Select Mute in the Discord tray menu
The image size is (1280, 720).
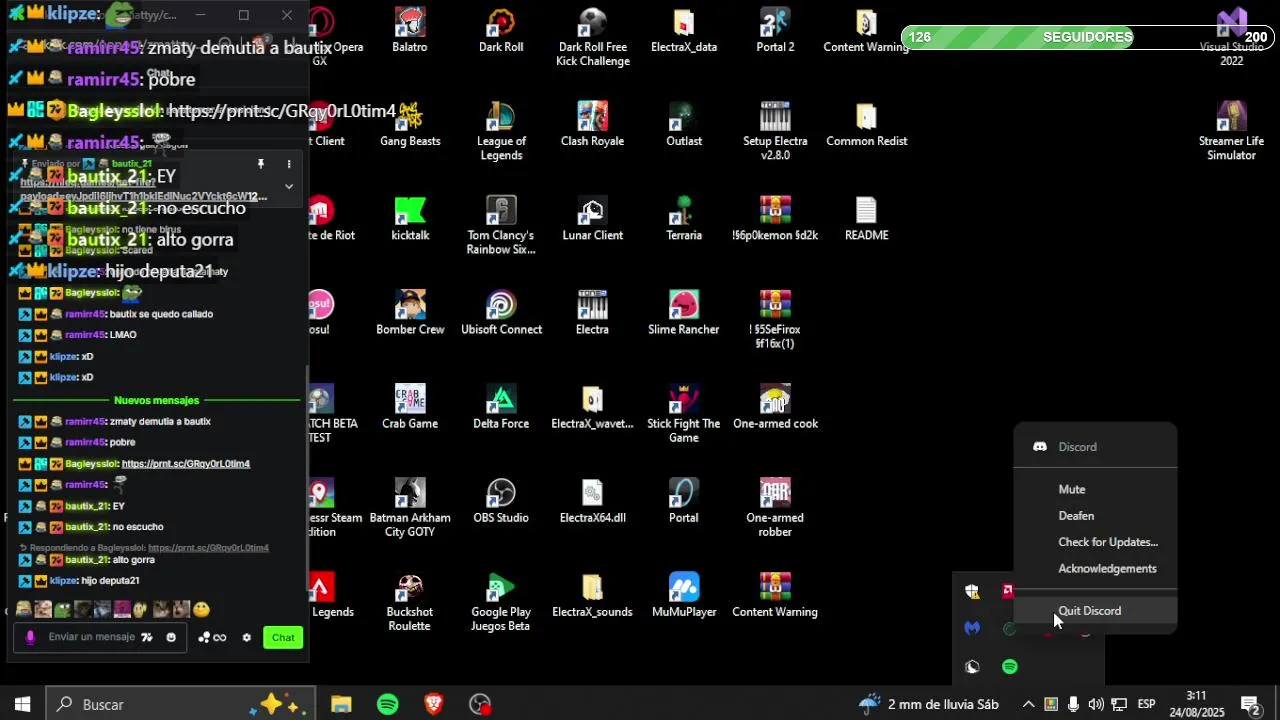click(x=1095, y=489)
